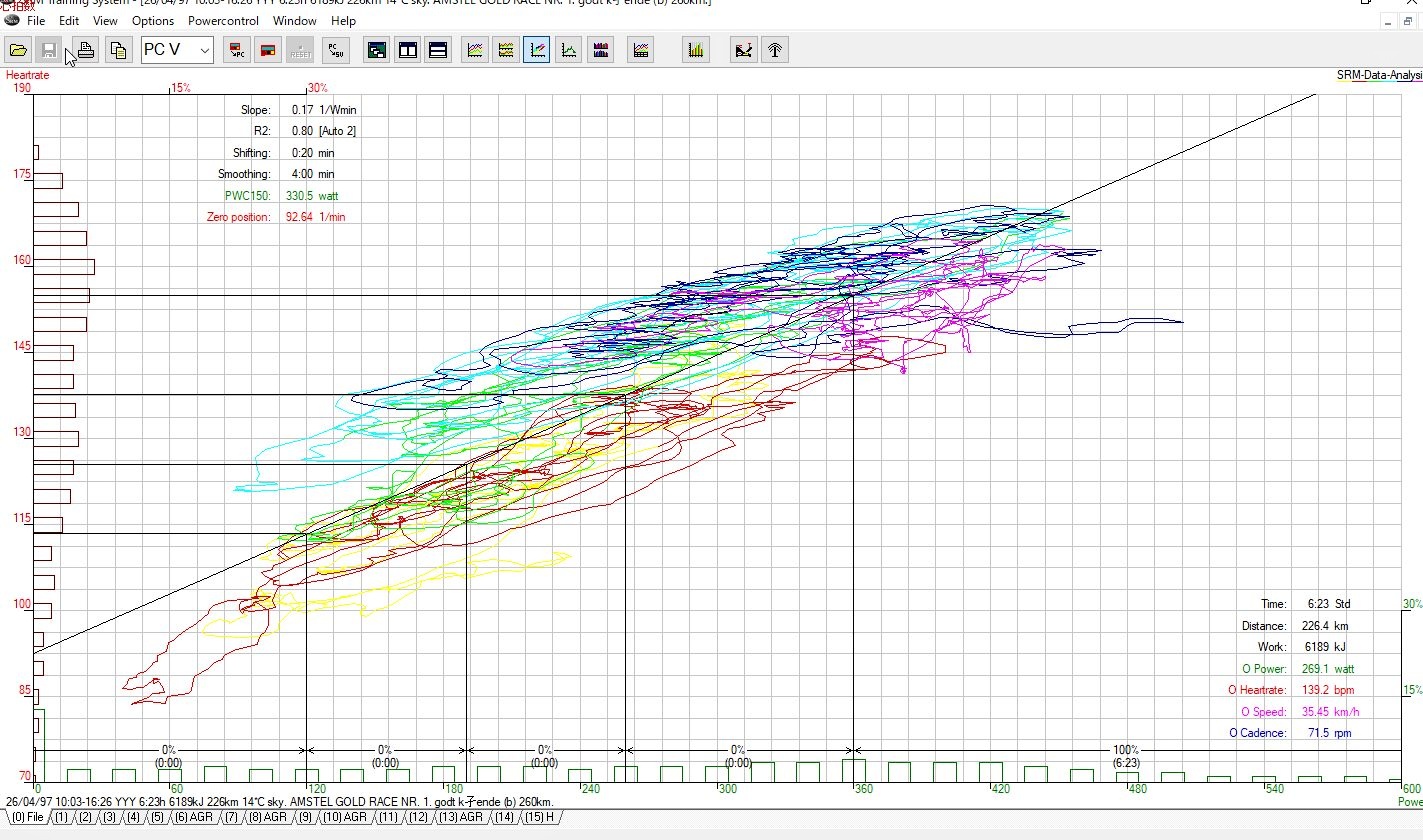The height and width of the screenshot is (840, 1423).
Task: Click the SRM-Data-Analysis label
Action: 1379,75
